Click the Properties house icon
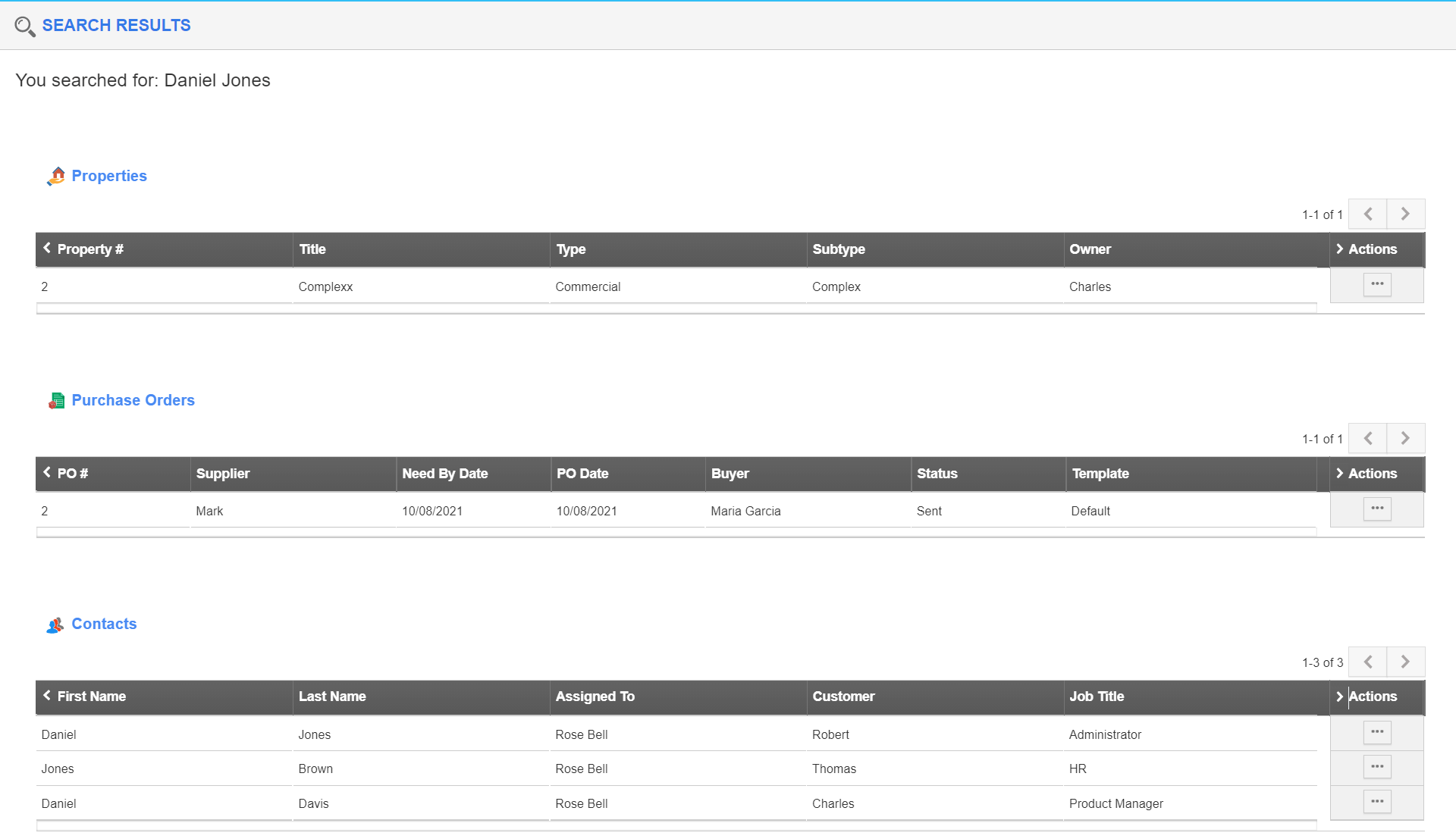The image size is (1456, 839). pyautogui.click(x=56, y=176)
